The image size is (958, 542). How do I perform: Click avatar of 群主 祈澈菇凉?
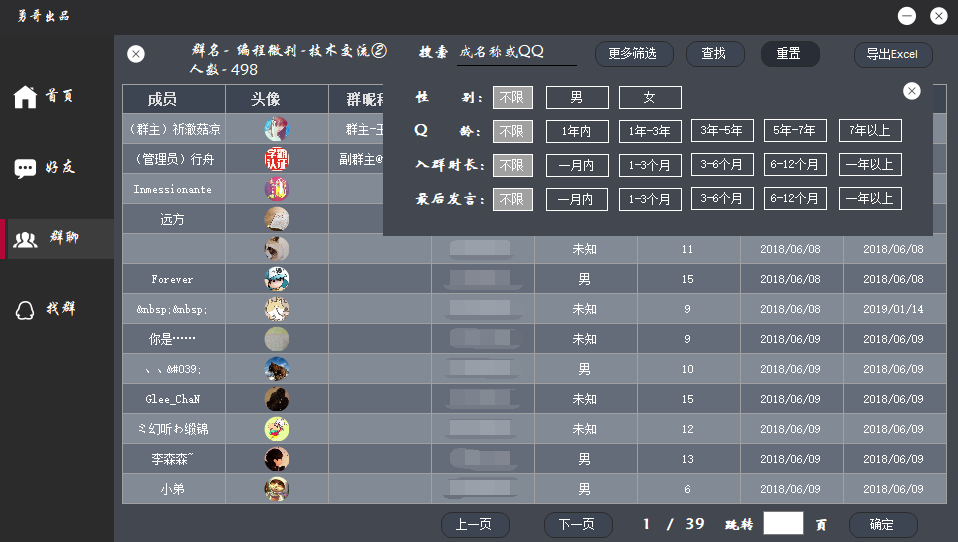(x=277, y=129)
